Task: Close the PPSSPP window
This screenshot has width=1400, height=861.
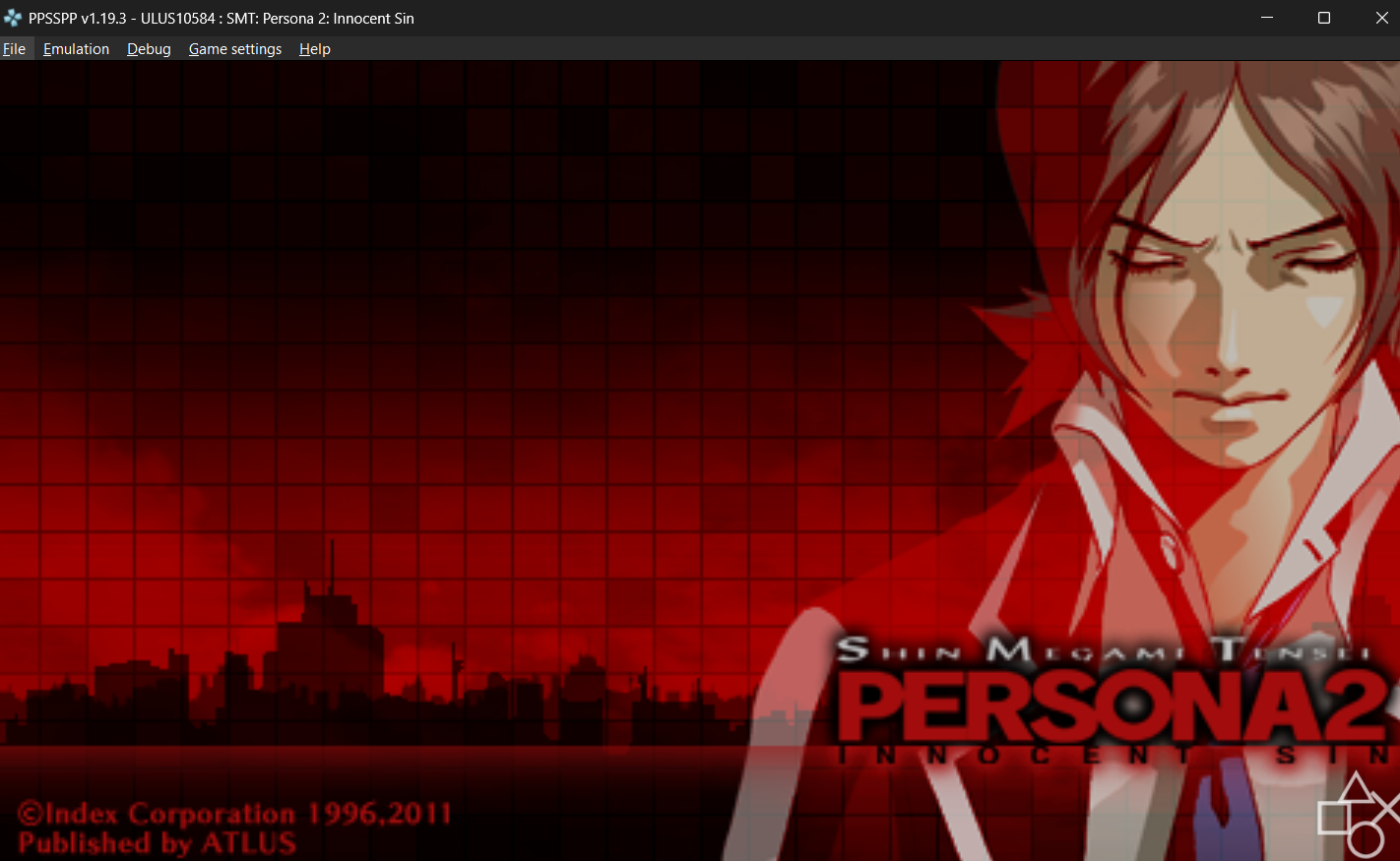Action: (1381, 18)
